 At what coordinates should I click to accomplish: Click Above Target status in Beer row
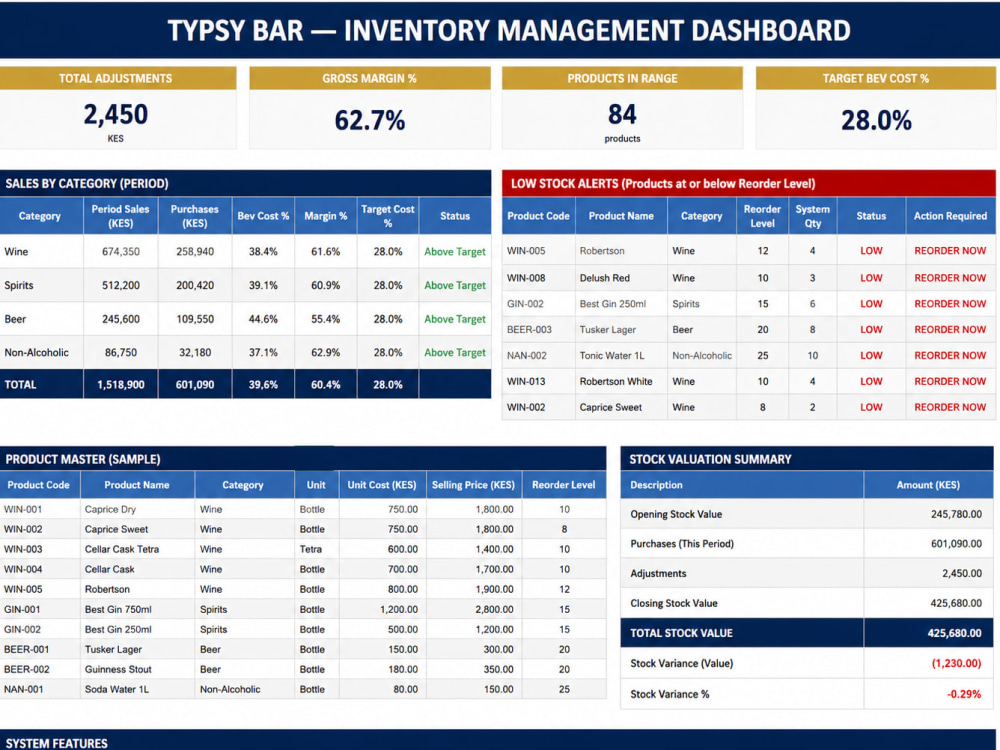[x=455, y=319]
